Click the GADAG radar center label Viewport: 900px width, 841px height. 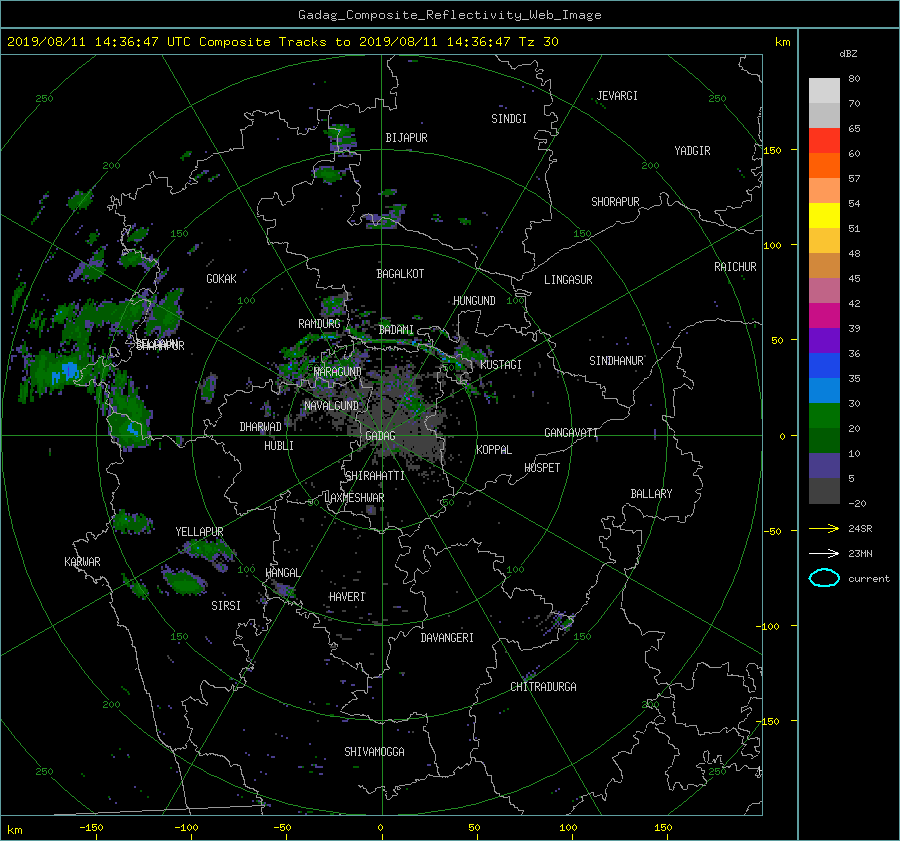(x=380, y=436)
